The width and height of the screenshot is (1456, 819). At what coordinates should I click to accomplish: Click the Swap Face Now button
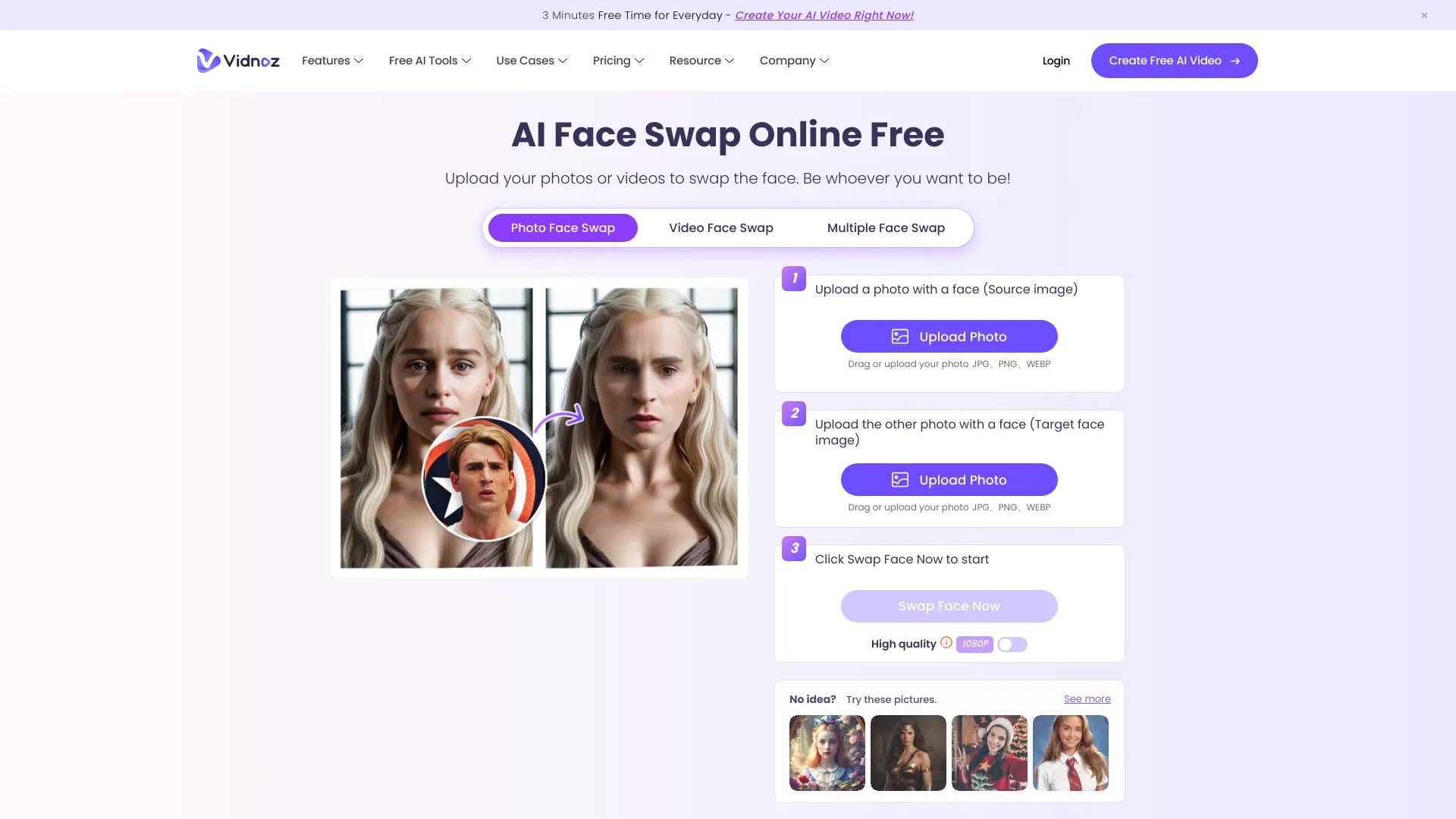pyautogui.click(x=949, y=605)
